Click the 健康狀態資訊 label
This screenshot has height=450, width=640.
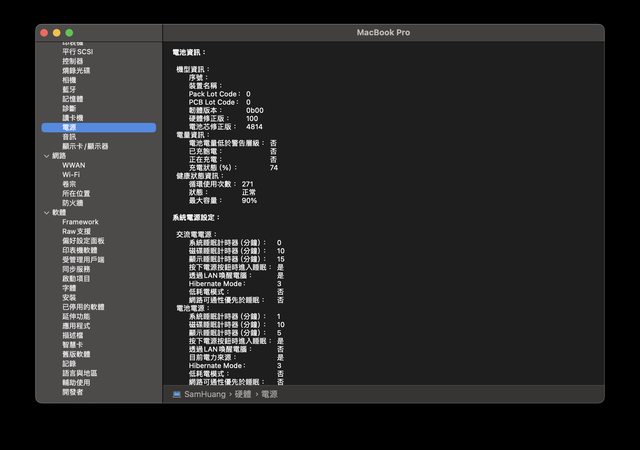(200, 176)
